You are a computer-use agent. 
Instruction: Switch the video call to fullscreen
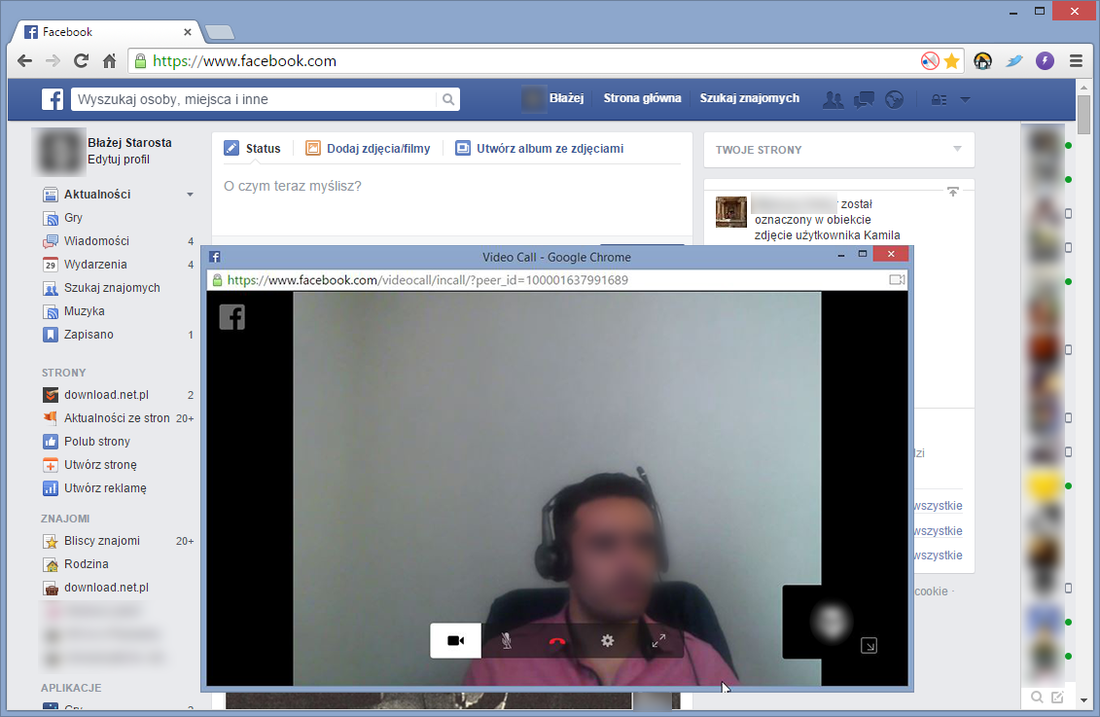pyautogui.click(x=658, y=641)
